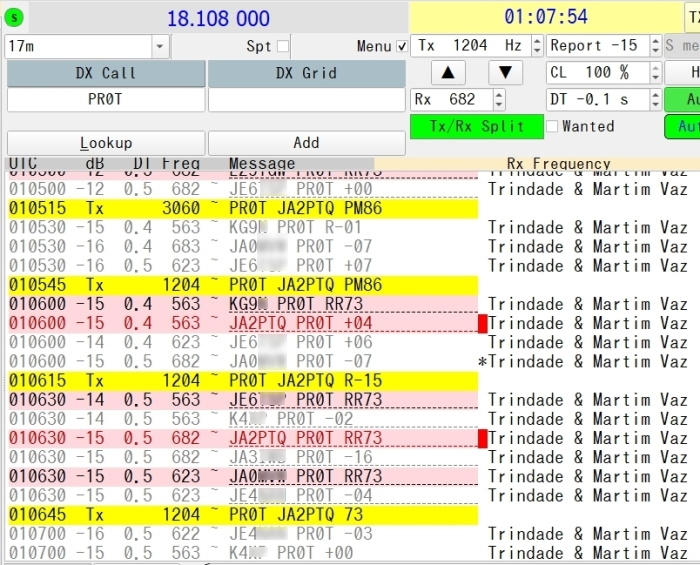The image size is (700, 565).
Task: Click the Message column header
Action: pyautogui.click(x=262, y=163)
